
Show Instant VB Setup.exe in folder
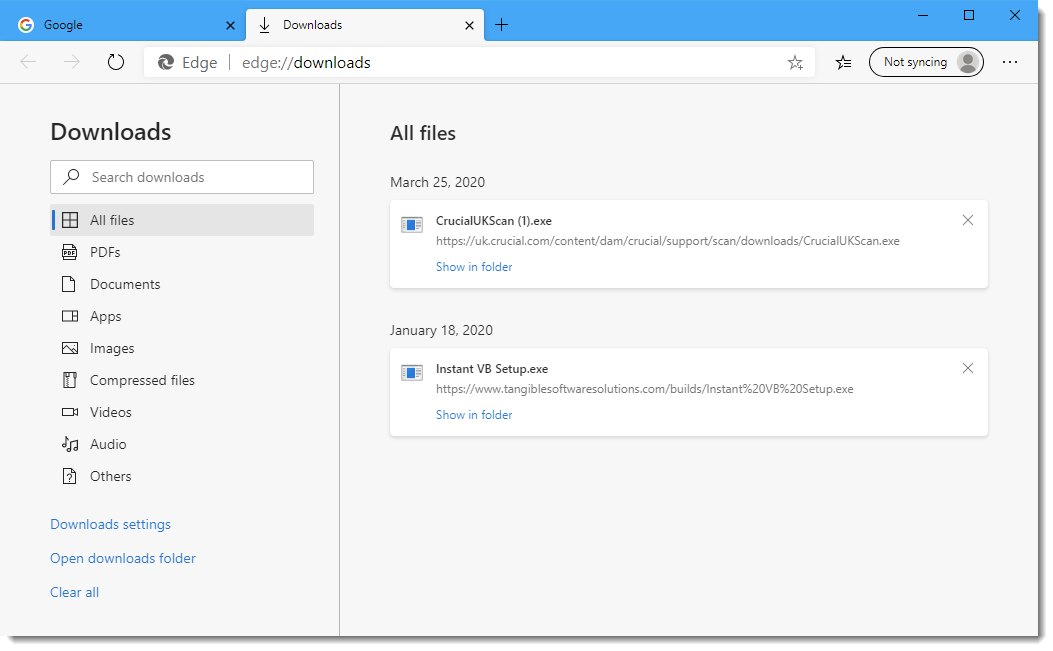click(474, 415)
